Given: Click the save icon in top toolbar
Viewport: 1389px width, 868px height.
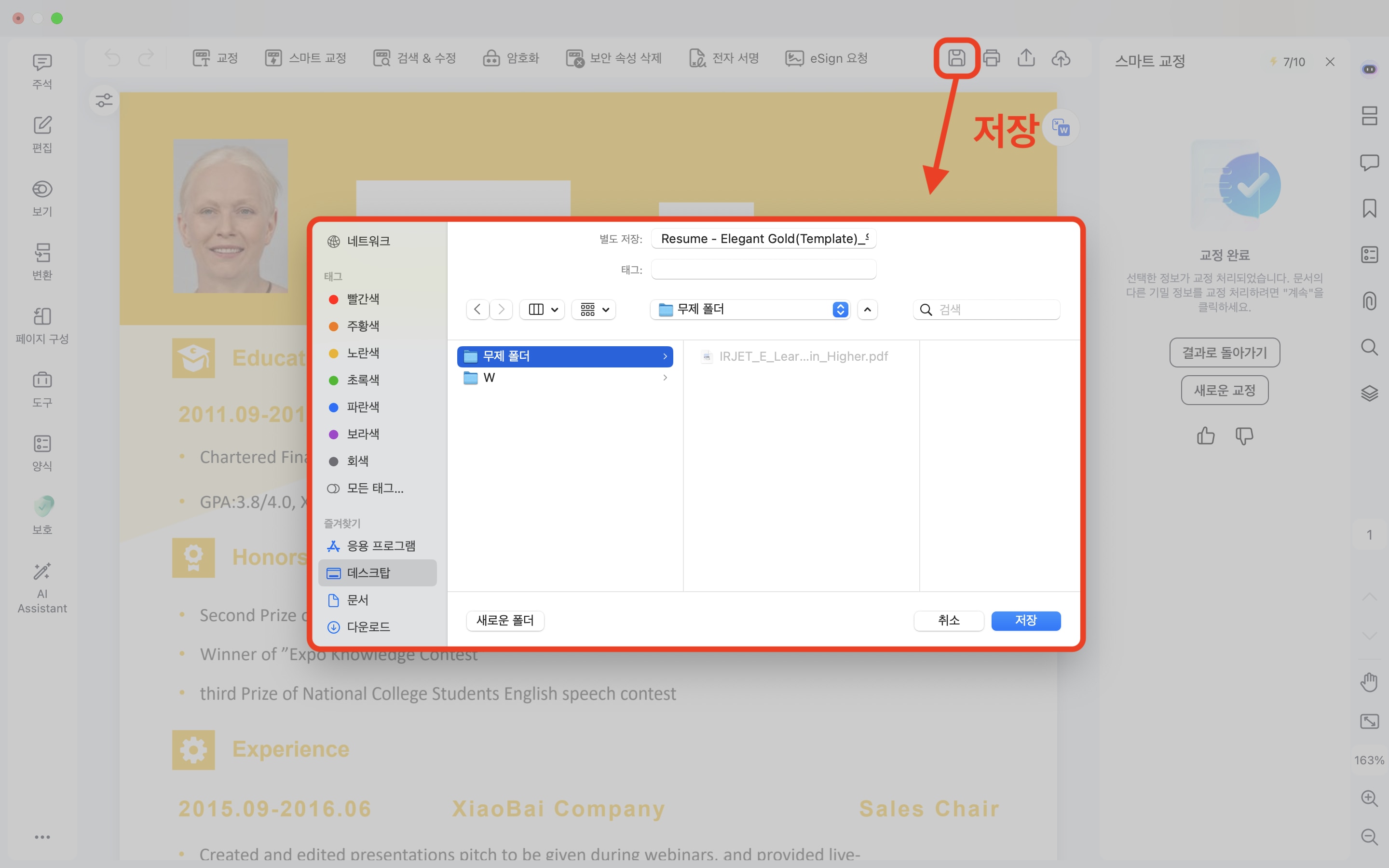Looking at the screenshot, I should pyautogui.click(x=956, y=58).
